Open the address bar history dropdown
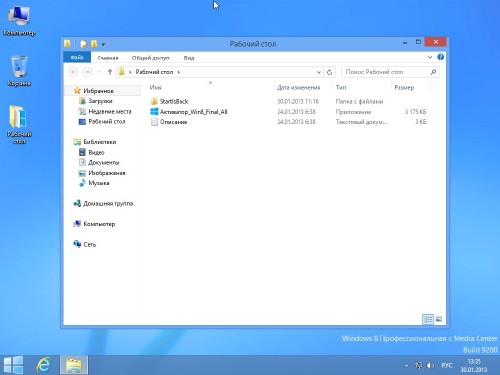This screenshot has height=375, width=500. [319, 72]
